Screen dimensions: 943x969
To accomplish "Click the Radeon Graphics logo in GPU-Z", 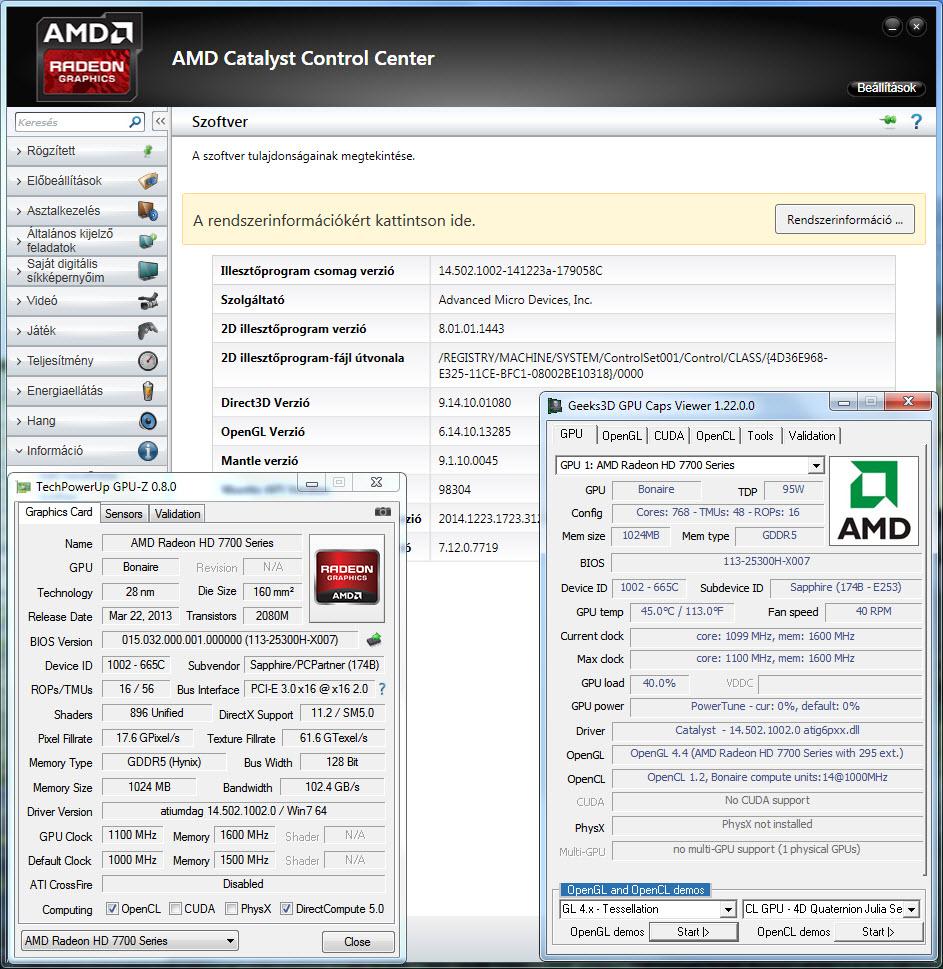I will pos(347,577).
